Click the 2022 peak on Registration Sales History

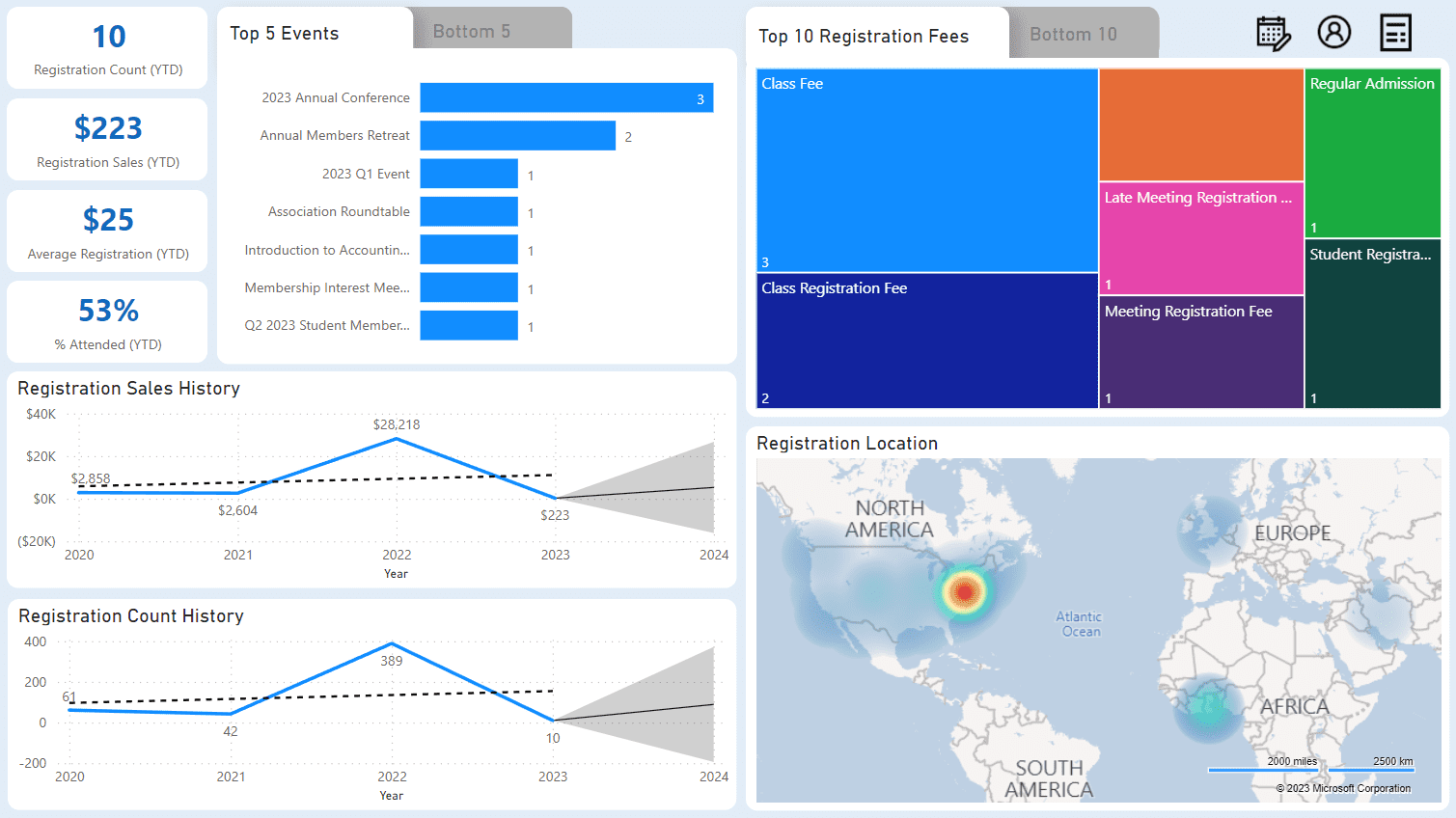[x=397, y=439]
